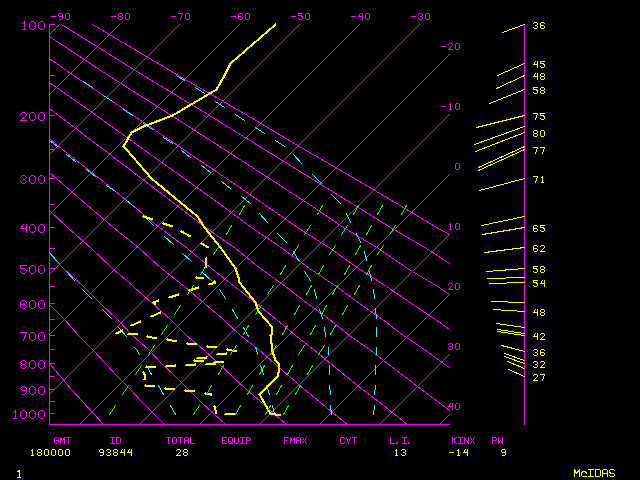The width and height of the screenshot is (640, 480).
Task: Click the EQUIP header label
Action: (237, 440)
